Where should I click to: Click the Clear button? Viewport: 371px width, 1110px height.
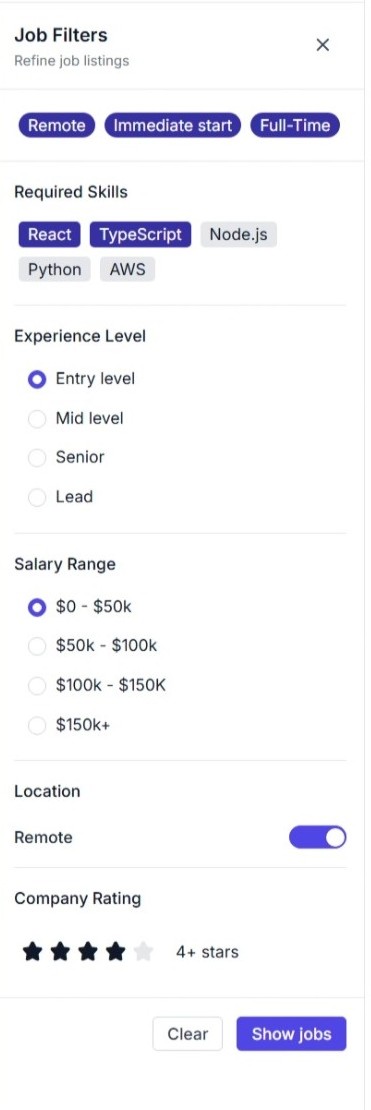[188, 1034]
